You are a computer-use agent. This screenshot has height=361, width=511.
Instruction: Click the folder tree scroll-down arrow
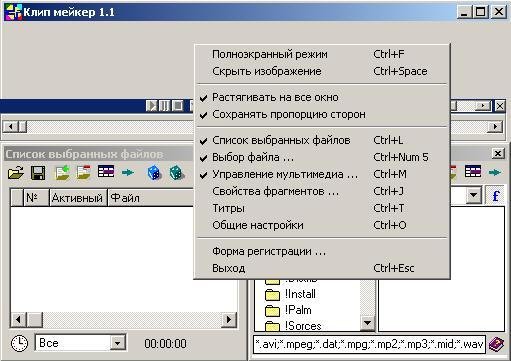pos(368,323)
